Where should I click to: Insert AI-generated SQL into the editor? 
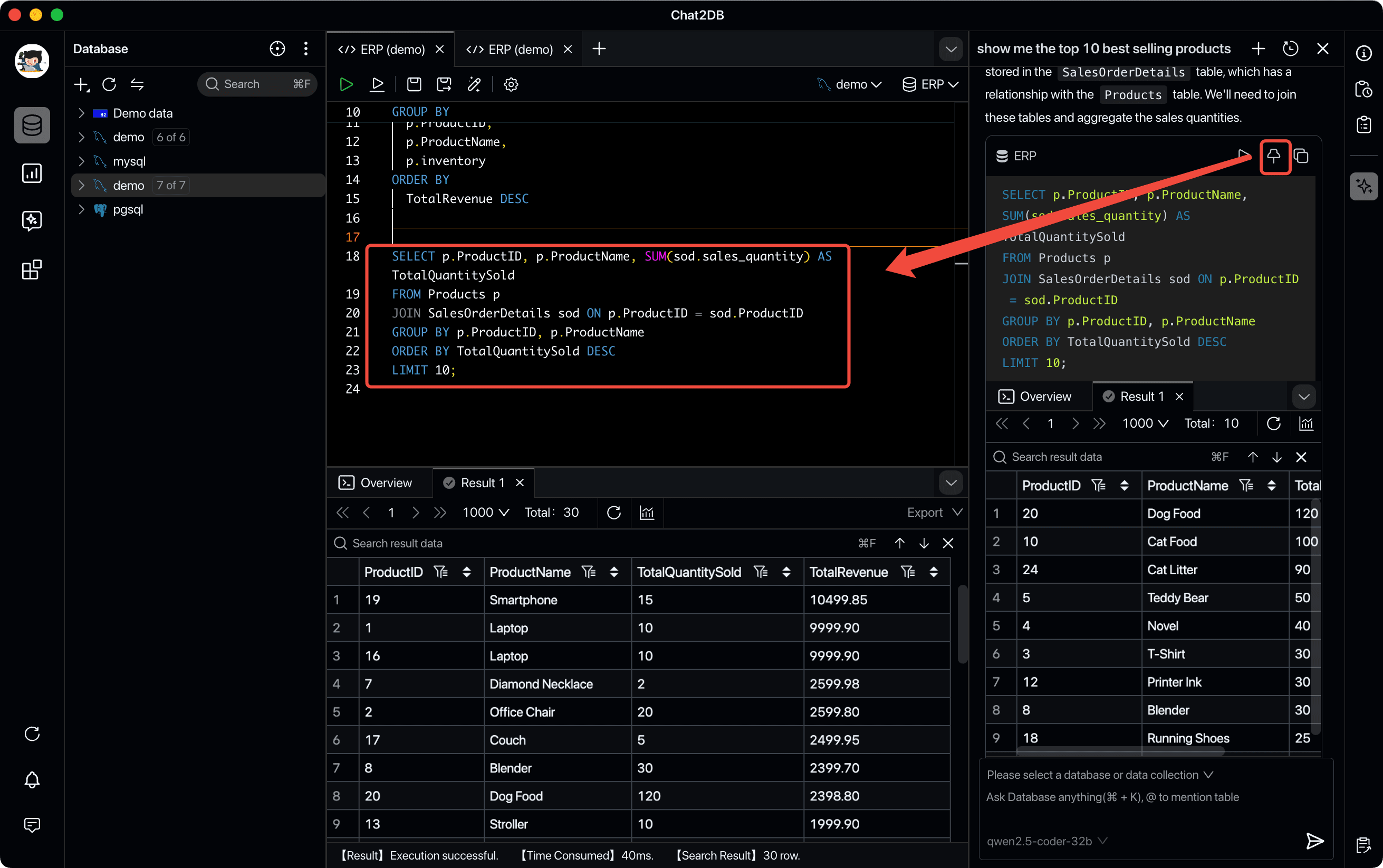[1273, 156]
